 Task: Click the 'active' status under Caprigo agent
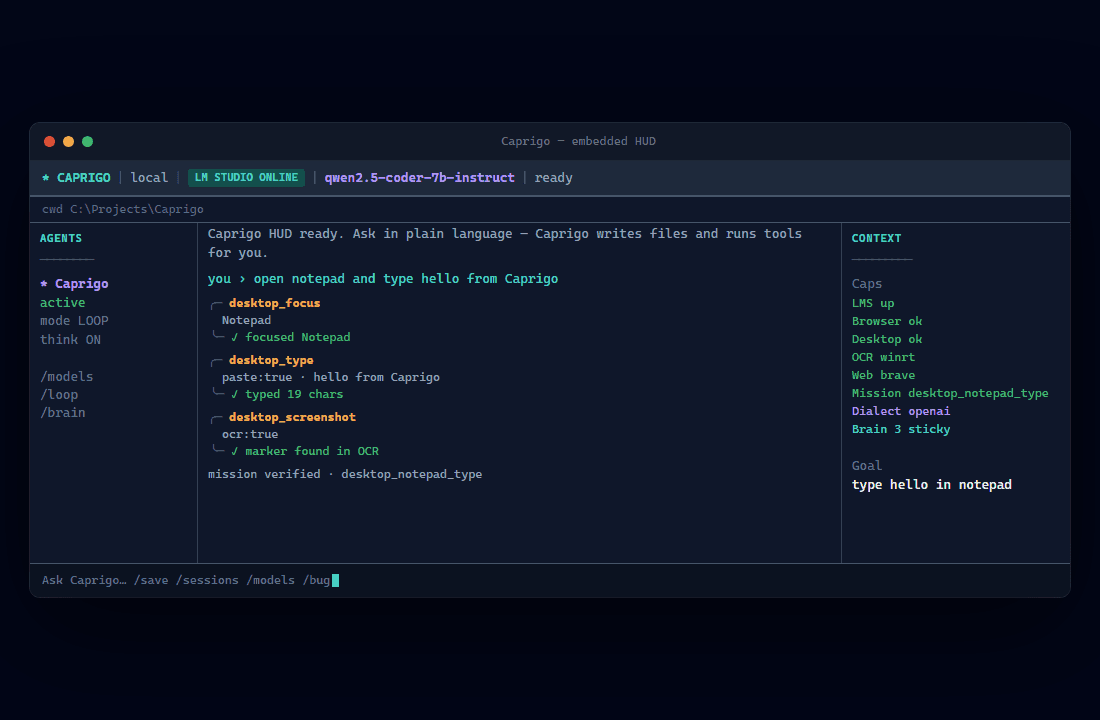pos(62,302)
